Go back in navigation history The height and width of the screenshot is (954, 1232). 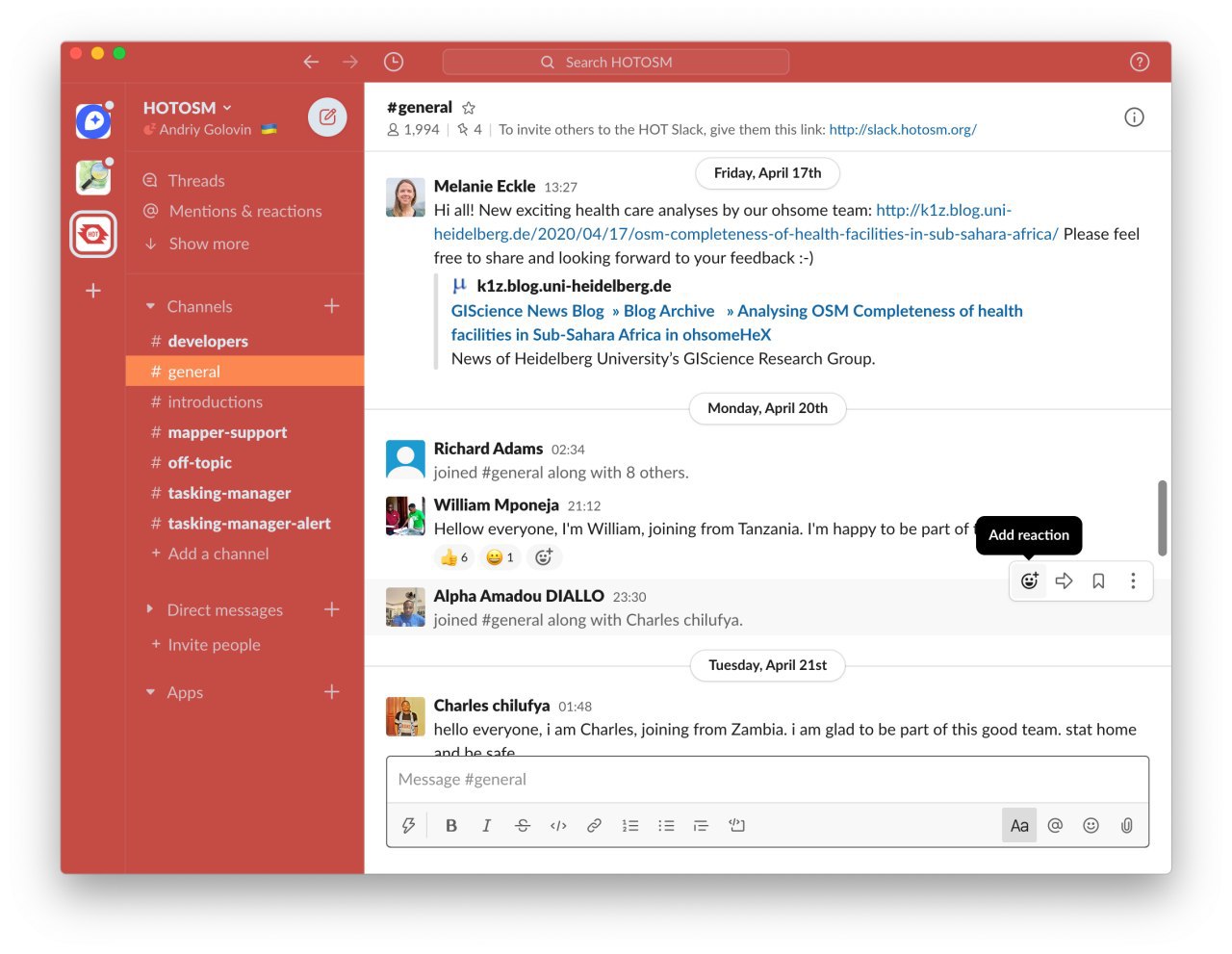pyautogui.click(x=311, y=62)
